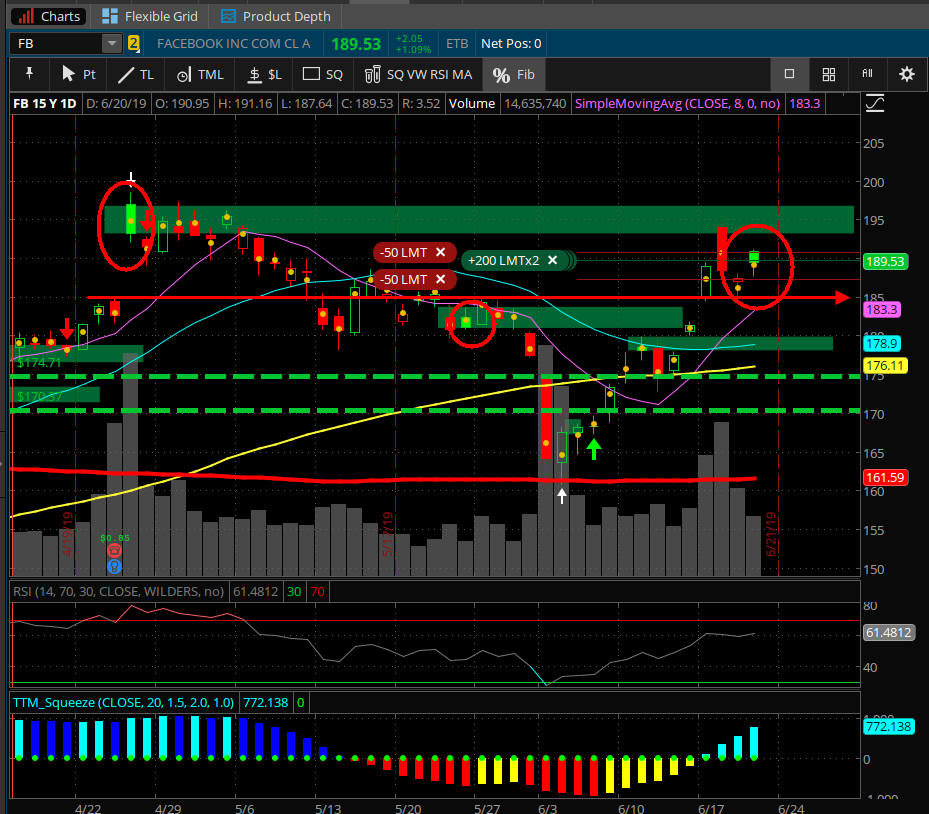The width and height of the screenshot is (929, 814).
Task: Open the SQ VW RSI MA studies set
Action: coord(418,74)
